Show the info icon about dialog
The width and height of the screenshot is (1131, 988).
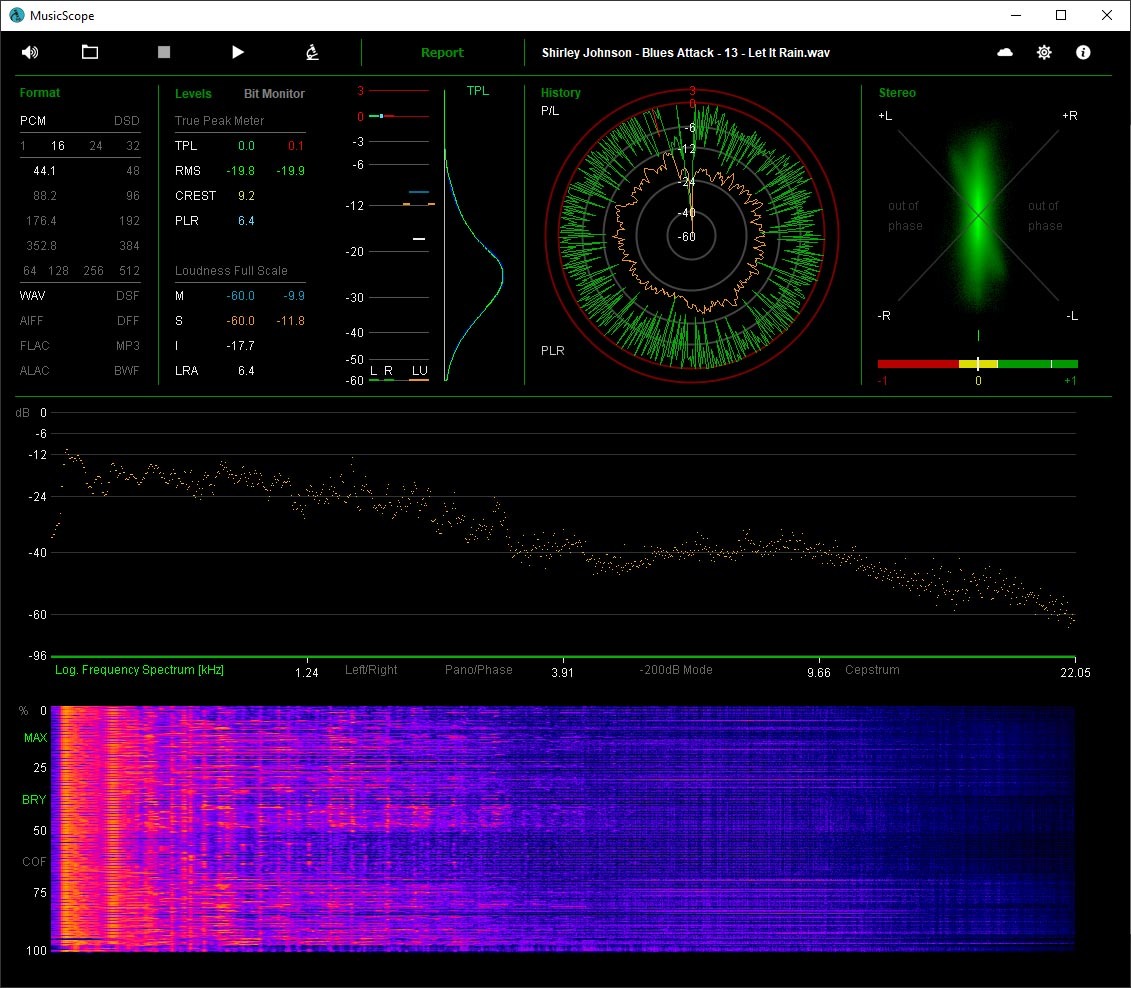tap(1083, 52)
